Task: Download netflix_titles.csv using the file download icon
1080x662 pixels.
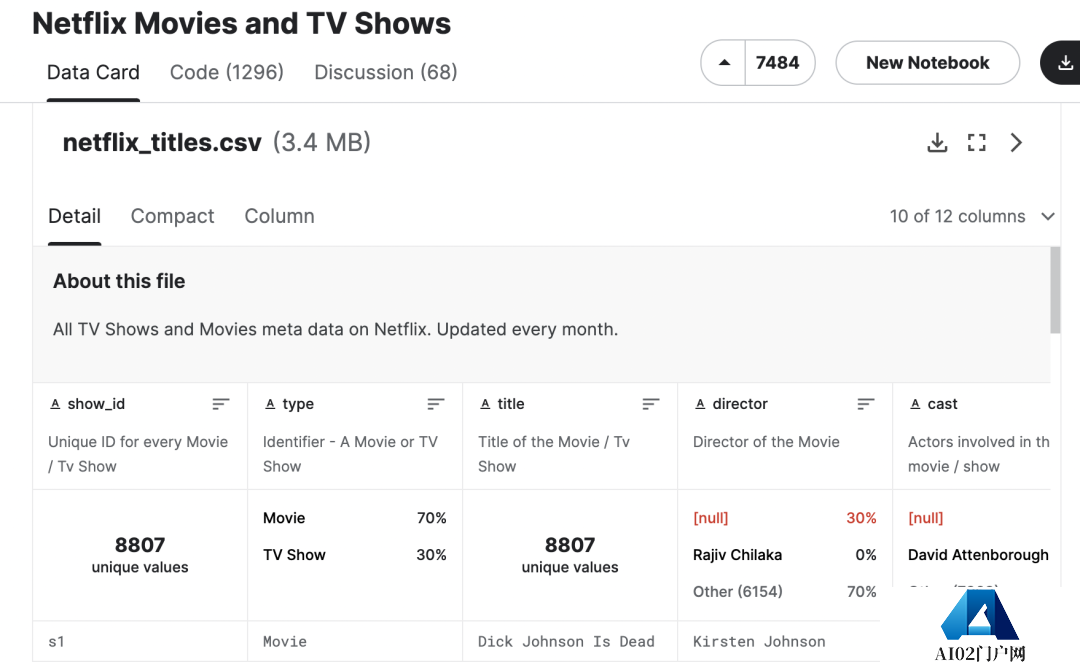Action: click(x=937, y=143)
